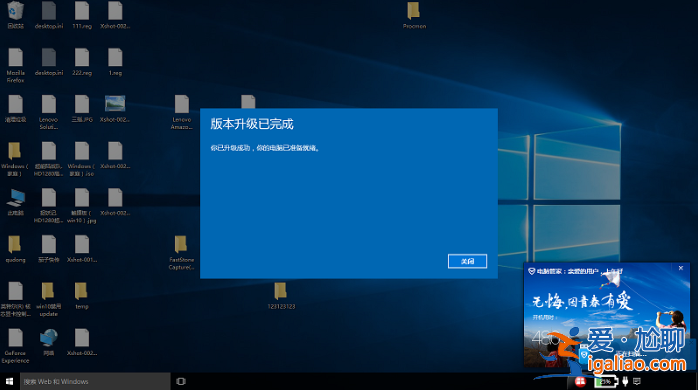The image size is (698, 391).
Task: Open the This PC computer icon
Action: coord(16,198)
